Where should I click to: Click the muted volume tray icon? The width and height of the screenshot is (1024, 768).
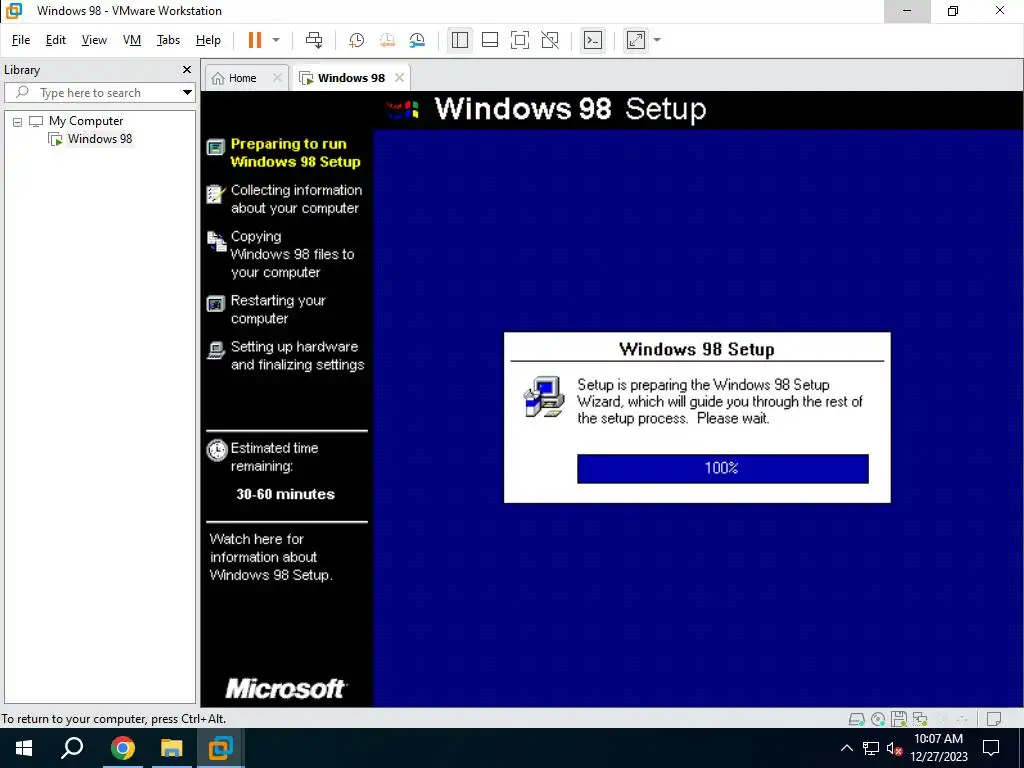(x=895, y=748)
